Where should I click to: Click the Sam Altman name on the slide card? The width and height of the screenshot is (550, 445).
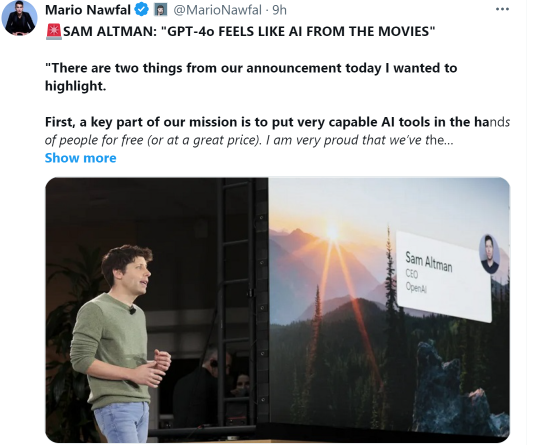point(428,262)
